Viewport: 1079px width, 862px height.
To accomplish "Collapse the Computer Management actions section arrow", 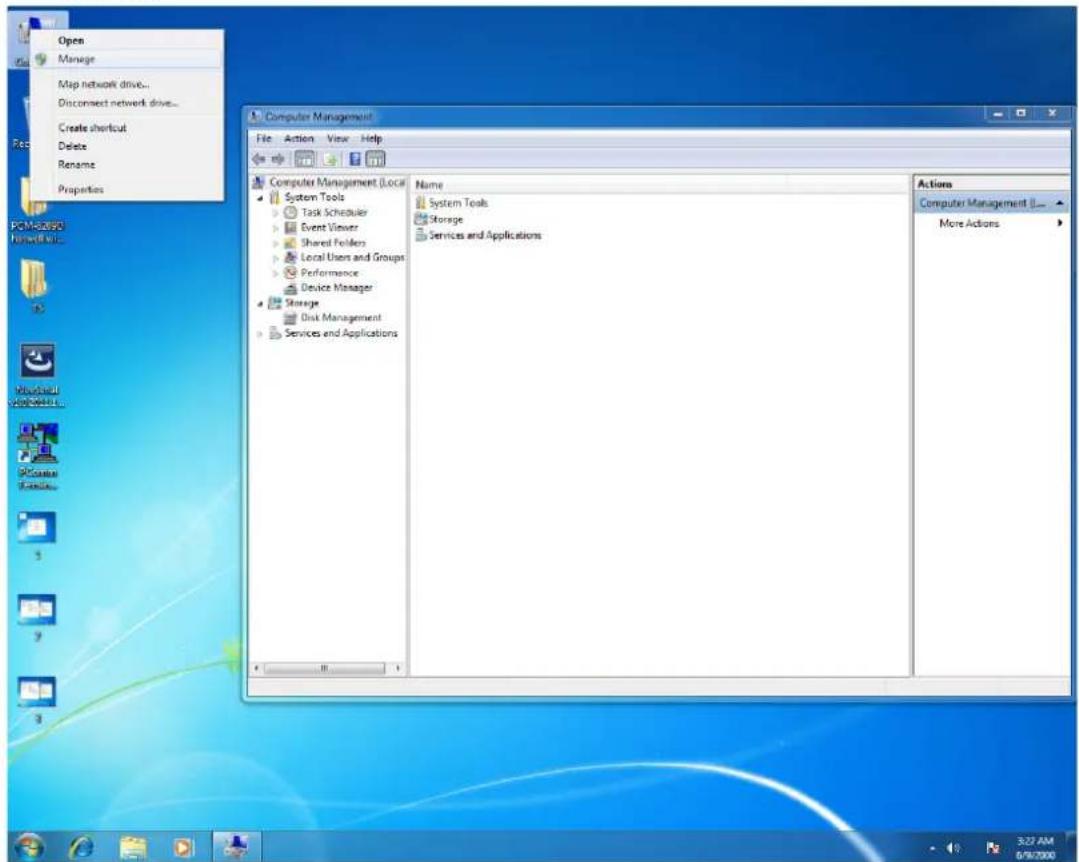I will point(1060,204).
